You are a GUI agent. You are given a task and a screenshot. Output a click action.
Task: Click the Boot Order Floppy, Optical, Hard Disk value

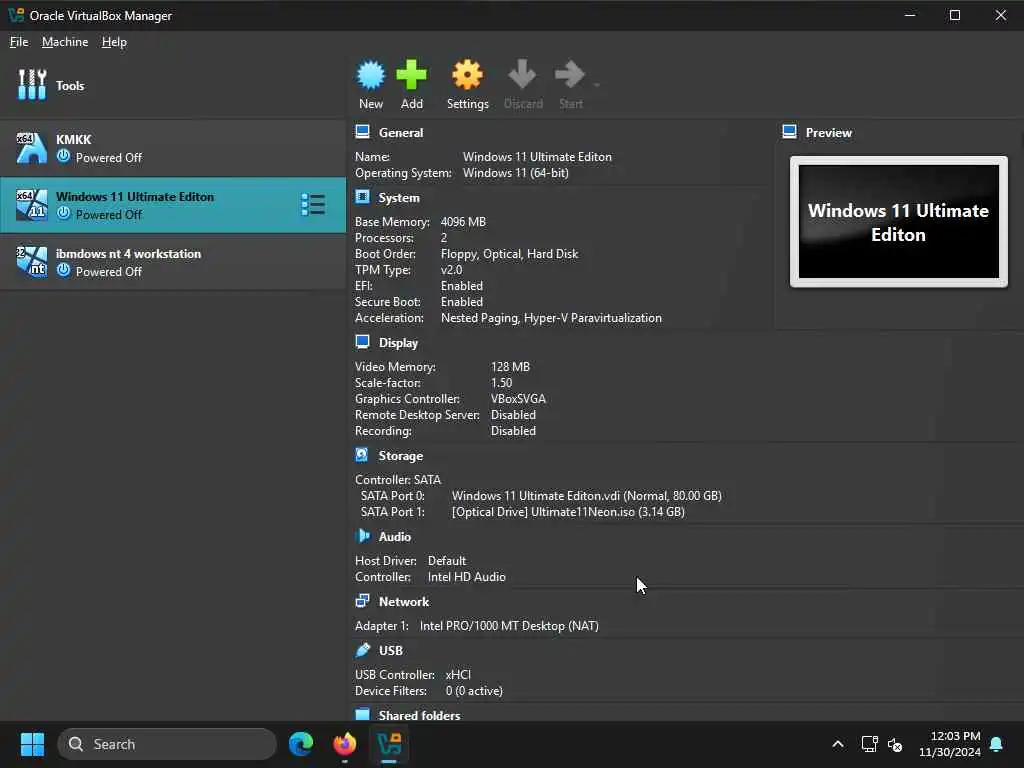(509, 254)
